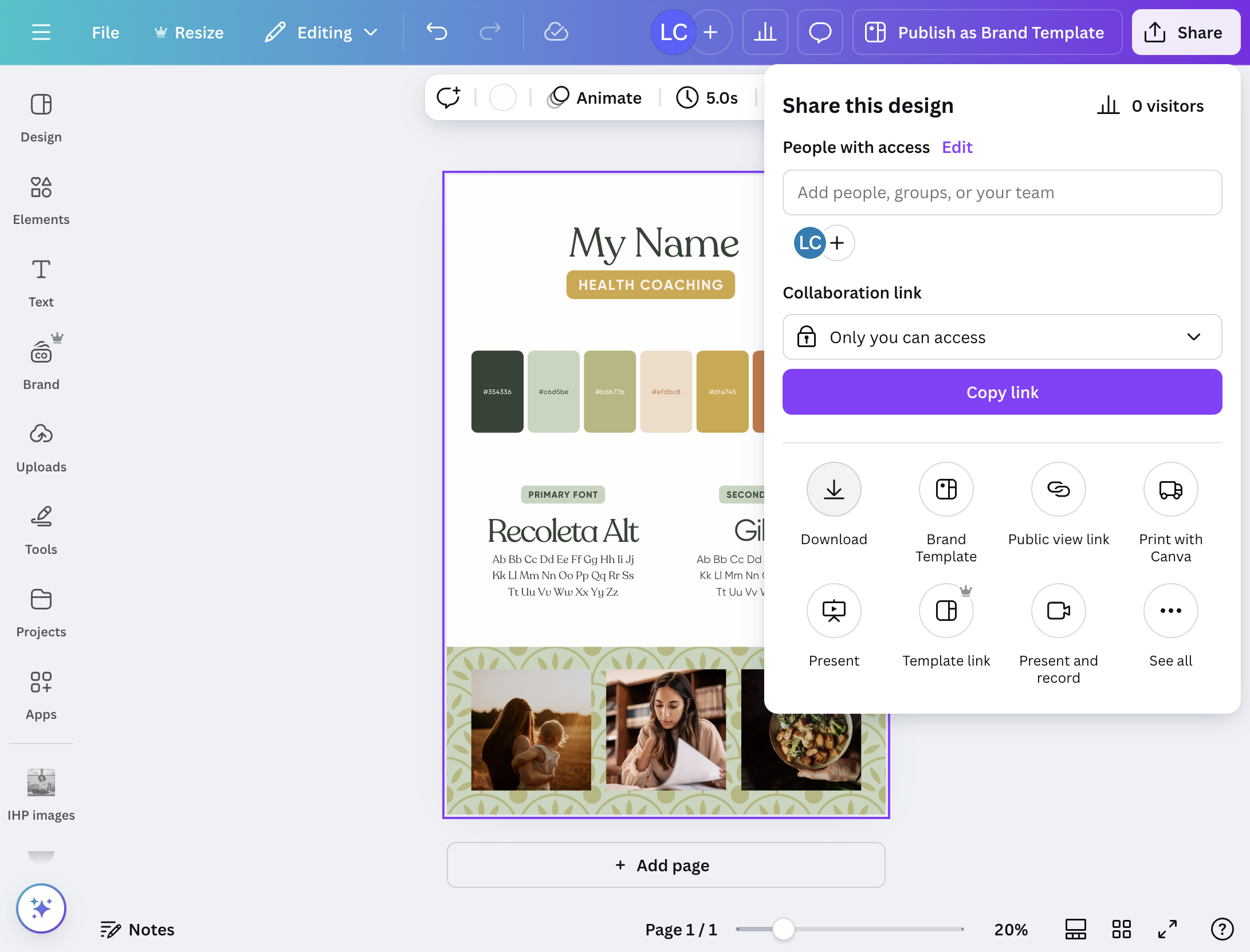Open the Tools sidebar panel
The image size is (1250, 952).
[41, 530]
